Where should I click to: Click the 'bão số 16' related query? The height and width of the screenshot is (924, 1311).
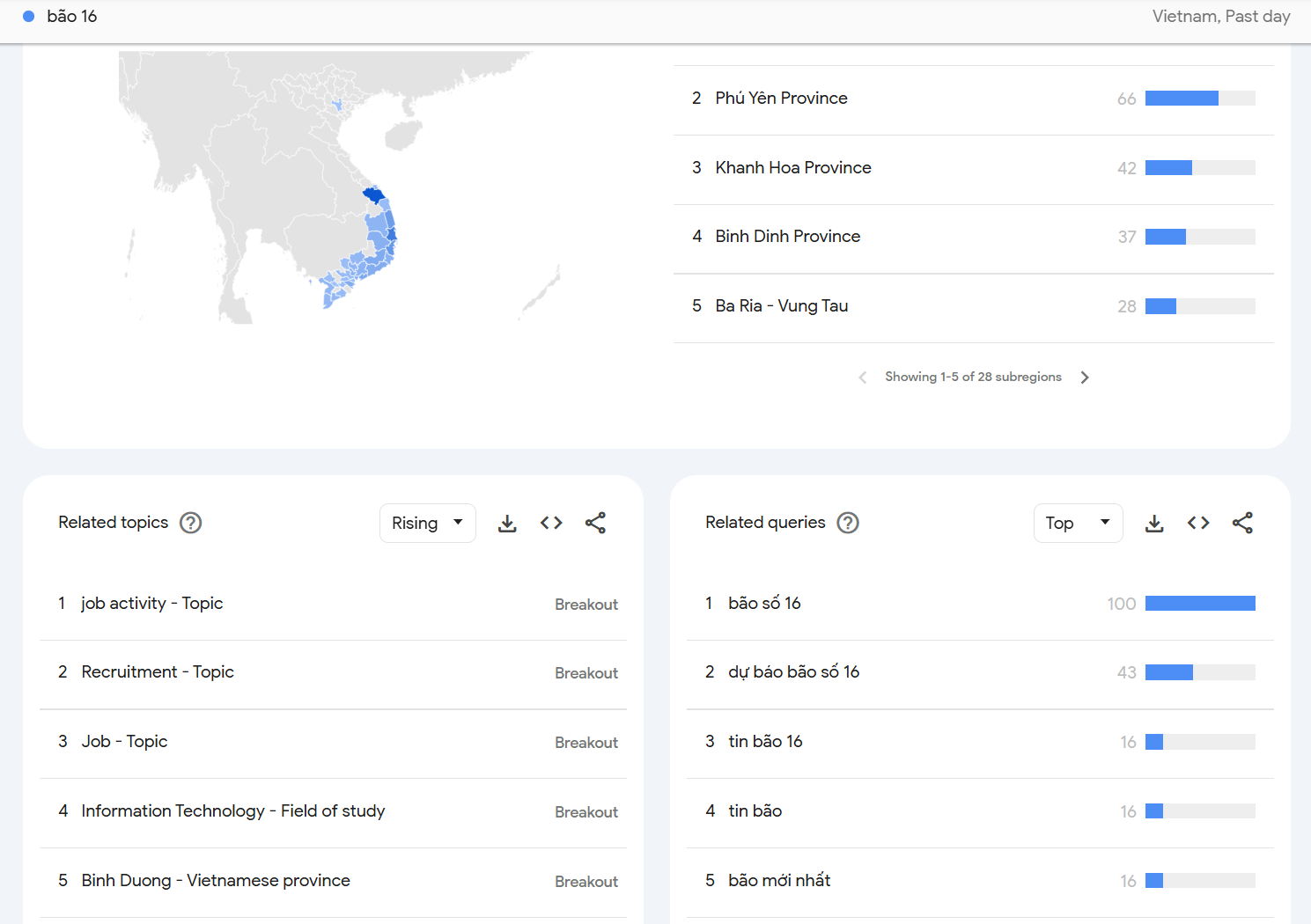click(x=764, y=604)
